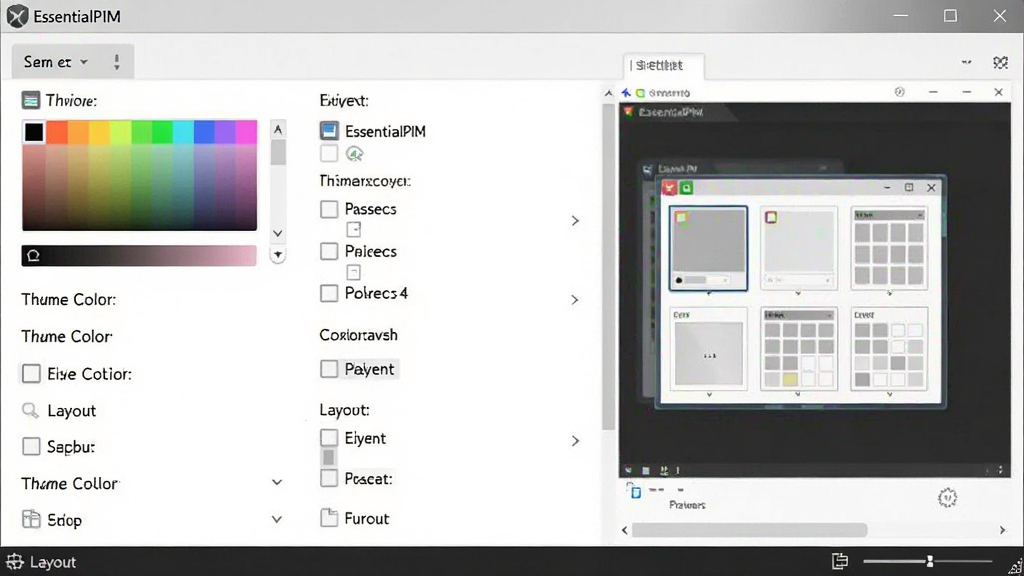Click the Layout magnifier icon

coord(31,410)
